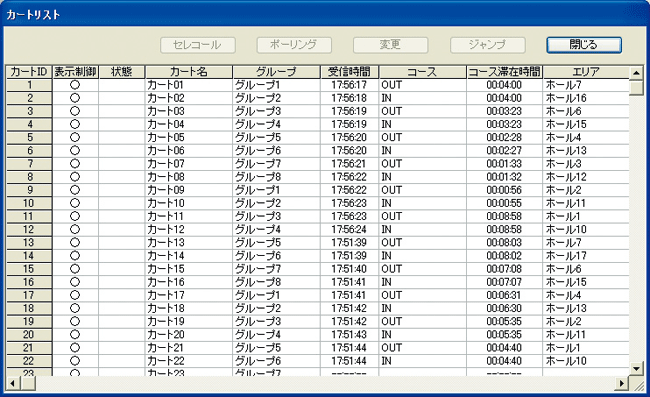Toggle display control circle for カート11
Screen dimensions: 650x397
click(x=75, y=216)
